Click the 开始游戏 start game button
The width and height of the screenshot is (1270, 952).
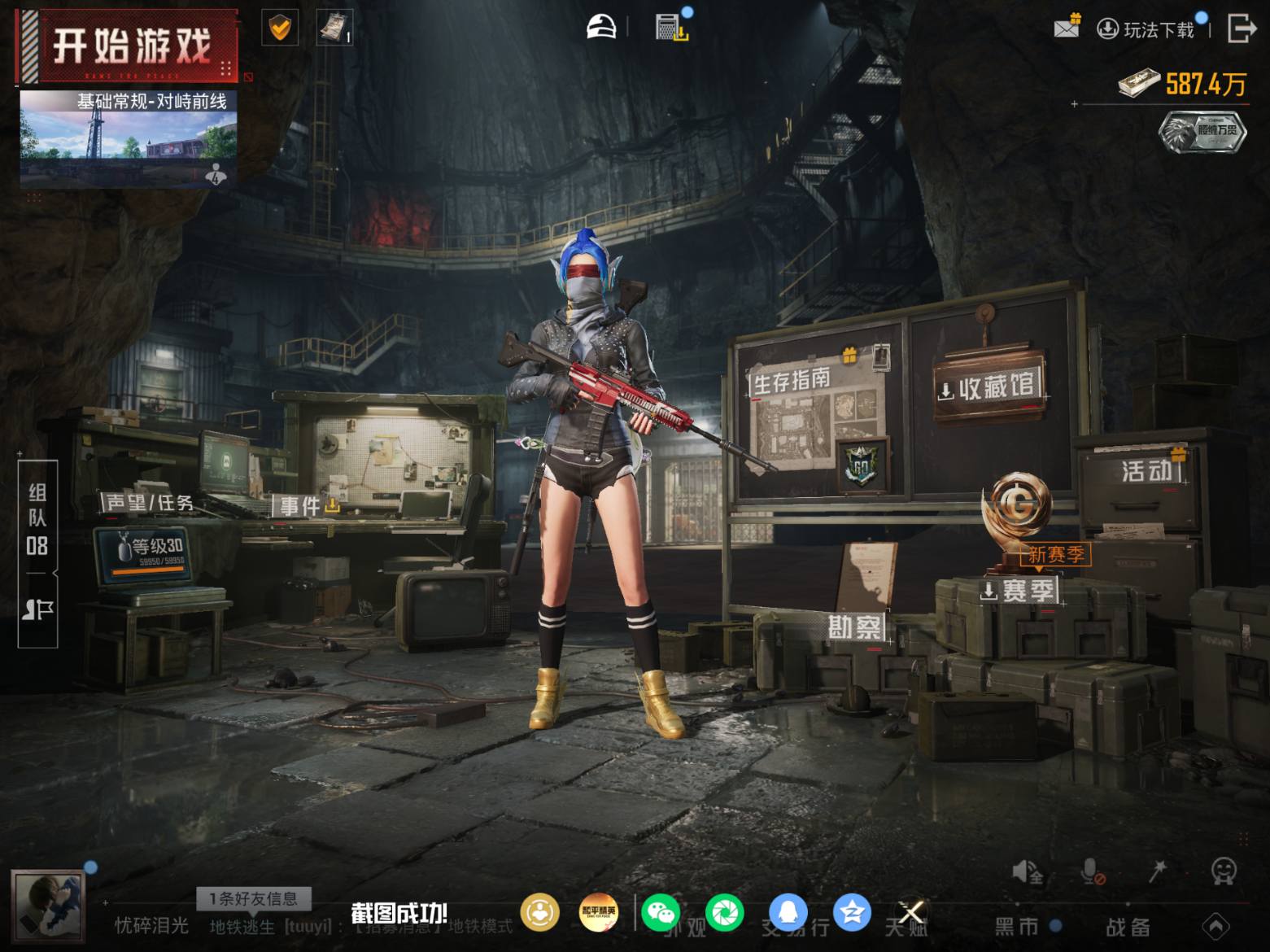(129, 46)
